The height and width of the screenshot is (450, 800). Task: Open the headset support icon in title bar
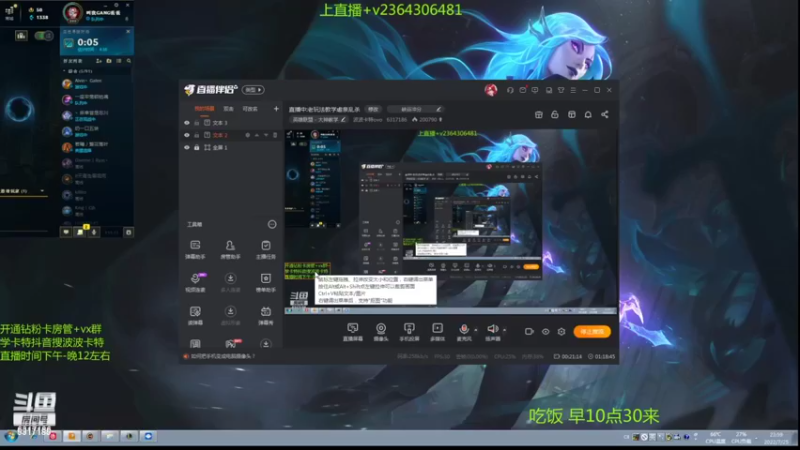pyautogui.click(x=510, y=90)
